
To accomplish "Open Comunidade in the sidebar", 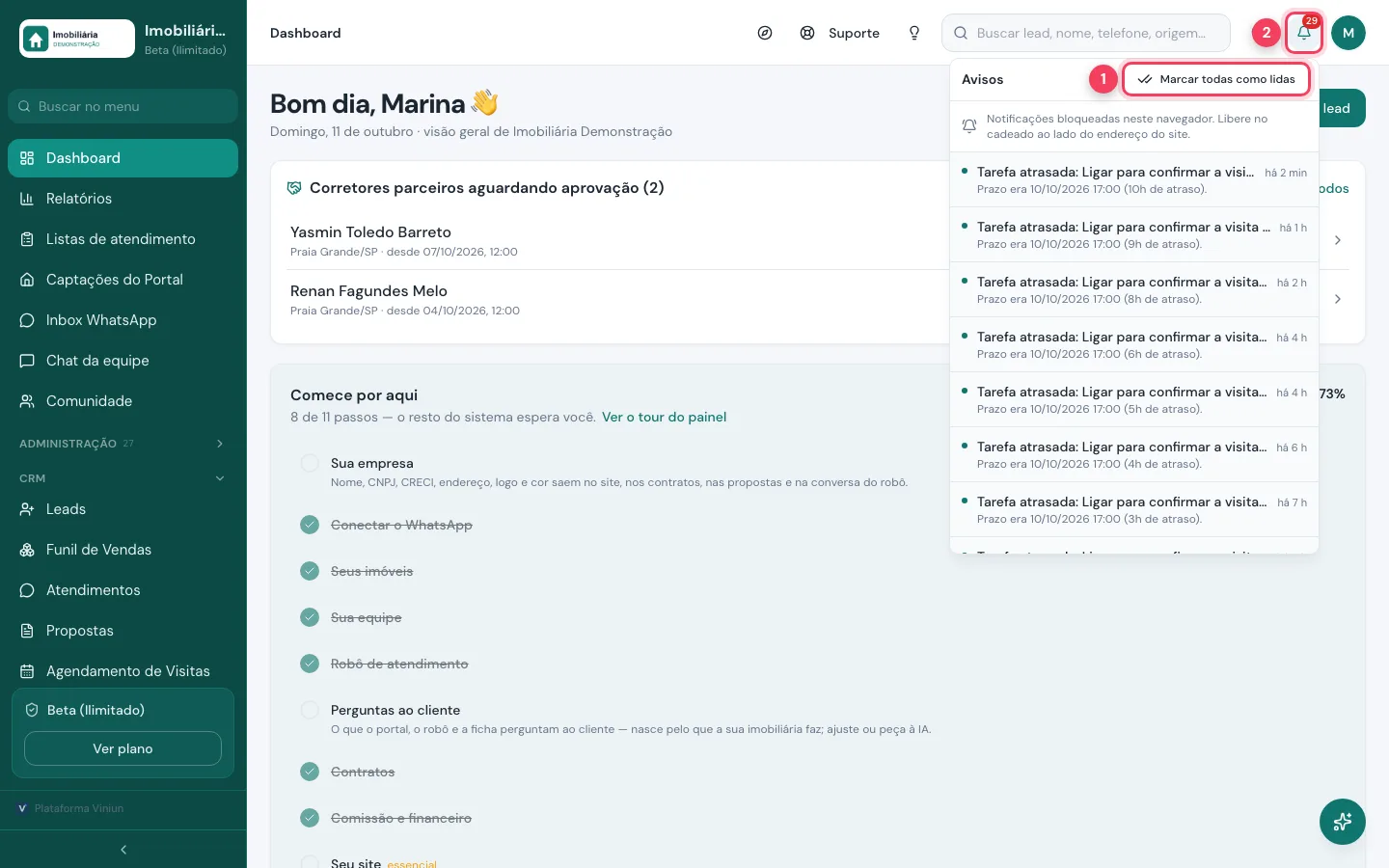I will [123, 401].
